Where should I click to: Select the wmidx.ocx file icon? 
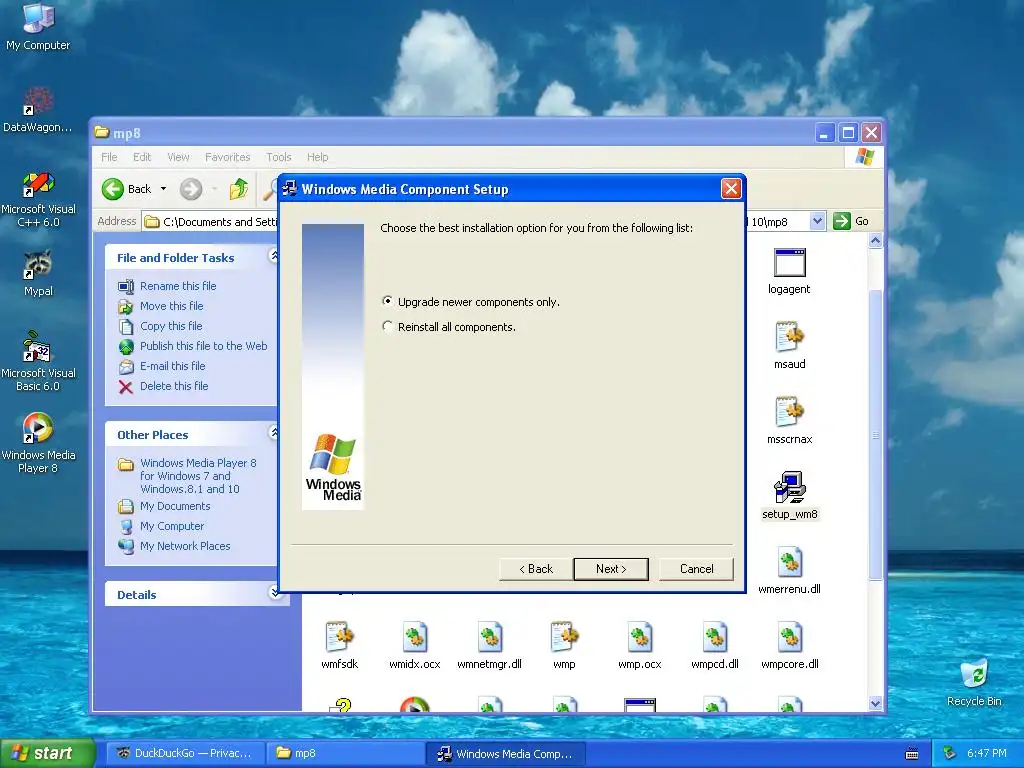click(415, 637)
